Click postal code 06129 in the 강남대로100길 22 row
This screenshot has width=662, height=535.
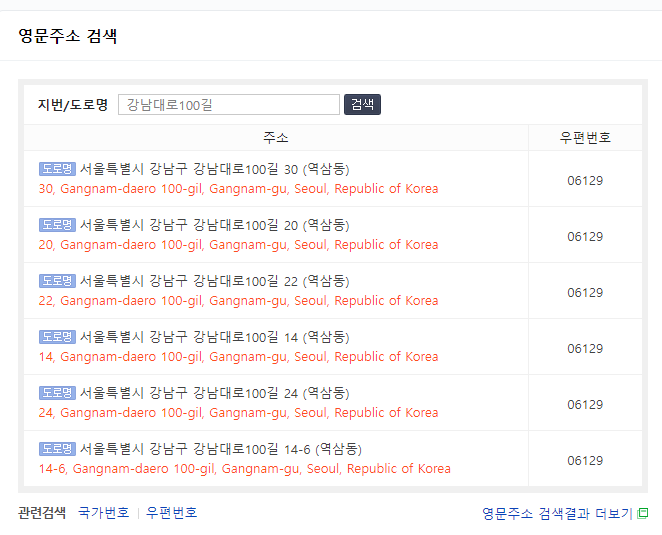tap(585, 293)
